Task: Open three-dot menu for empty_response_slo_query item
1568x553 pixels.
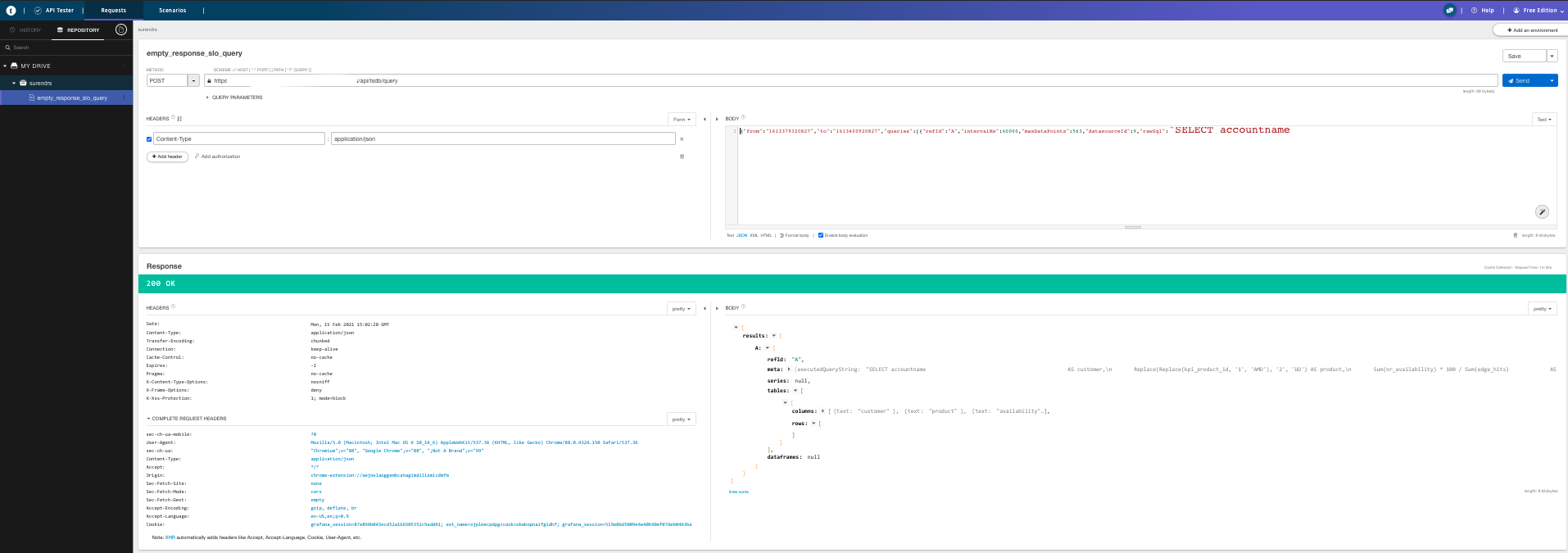Action: [x=124, y=97]
